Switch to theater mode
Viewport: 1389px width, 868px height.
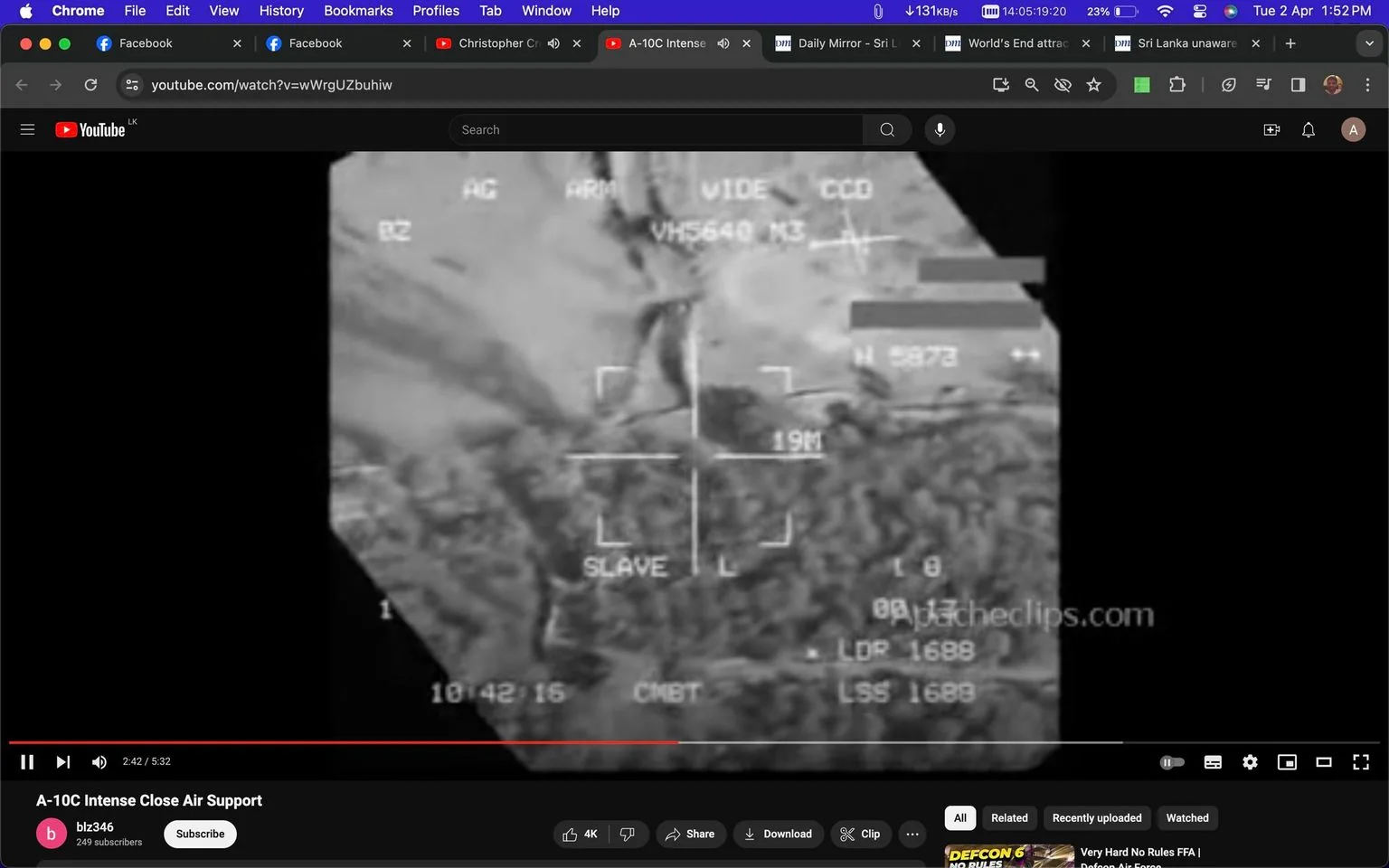[1324, 762]
